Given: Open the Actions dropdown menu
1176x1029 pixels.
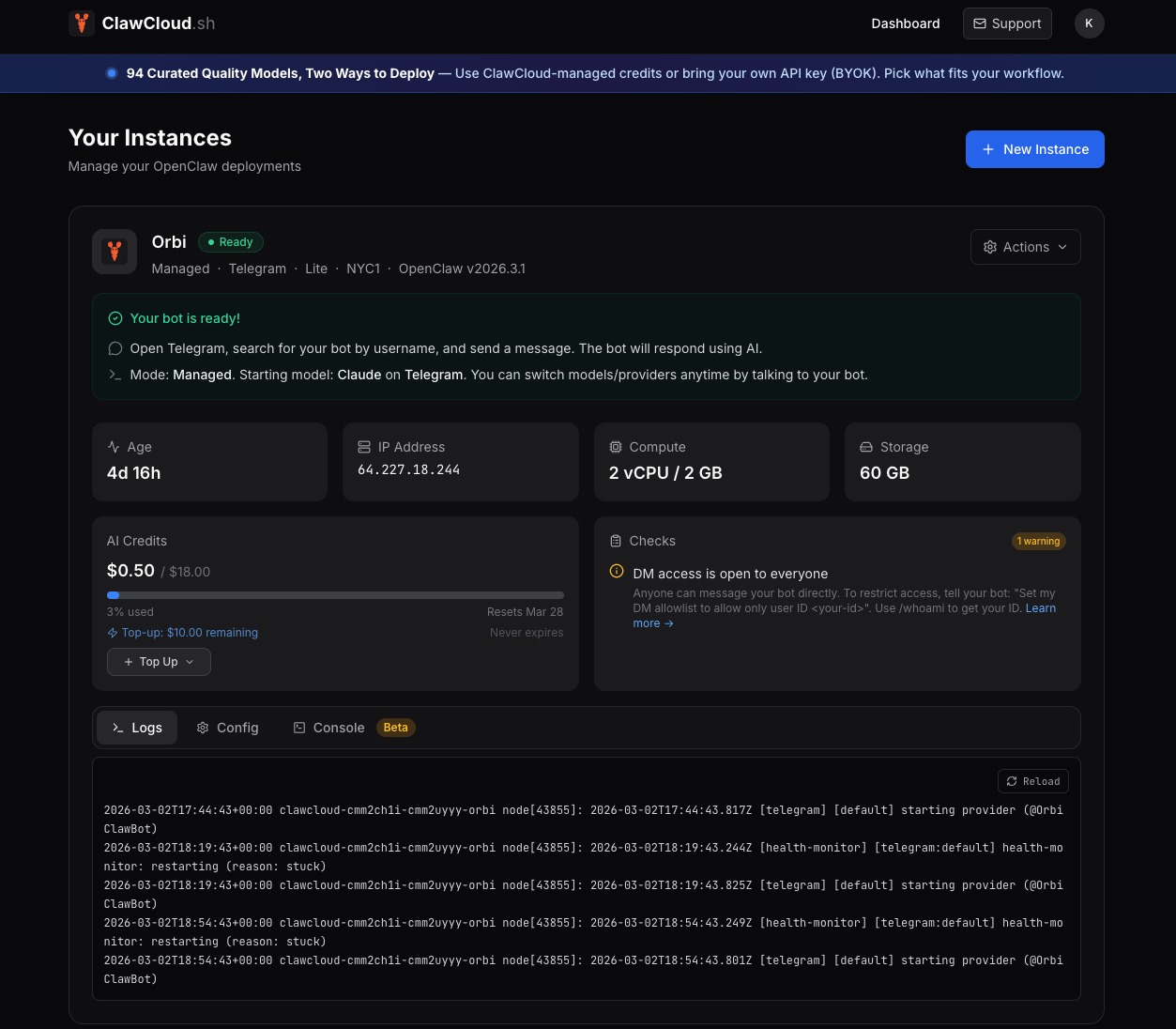Looking at the screenshot, I should pyautogui.click(x=1025, y=247).
